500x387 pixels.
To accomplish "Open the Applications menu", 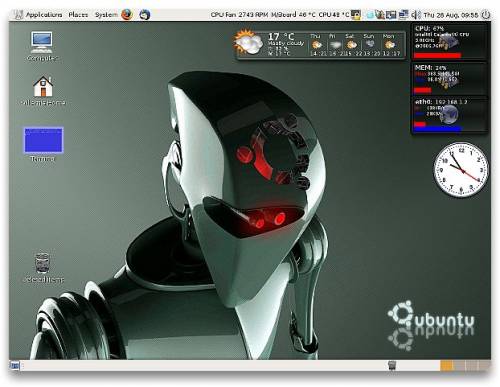I will pyautogui.click(x=44, y=15).
